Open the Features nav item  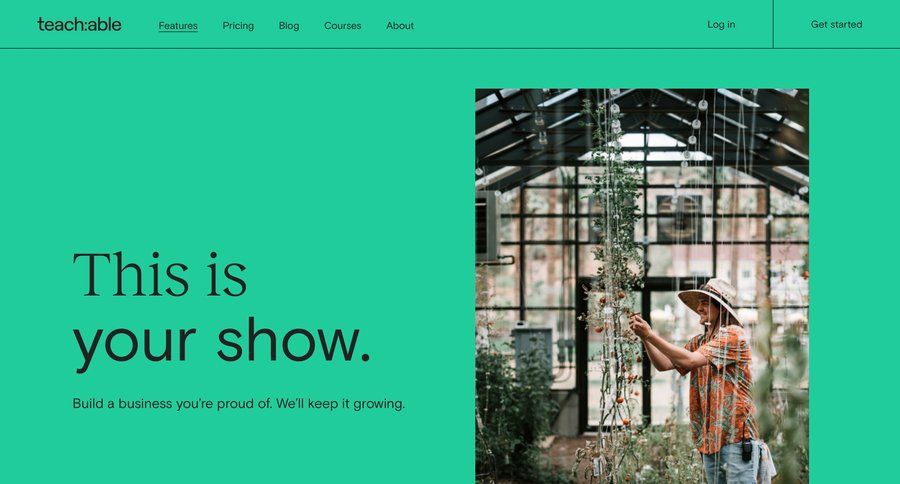click(178, 26)
